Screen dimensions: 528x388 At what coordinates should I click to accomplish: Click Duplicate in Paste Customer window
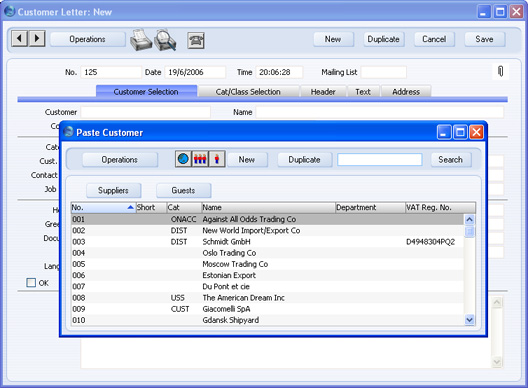coord(304,160)
